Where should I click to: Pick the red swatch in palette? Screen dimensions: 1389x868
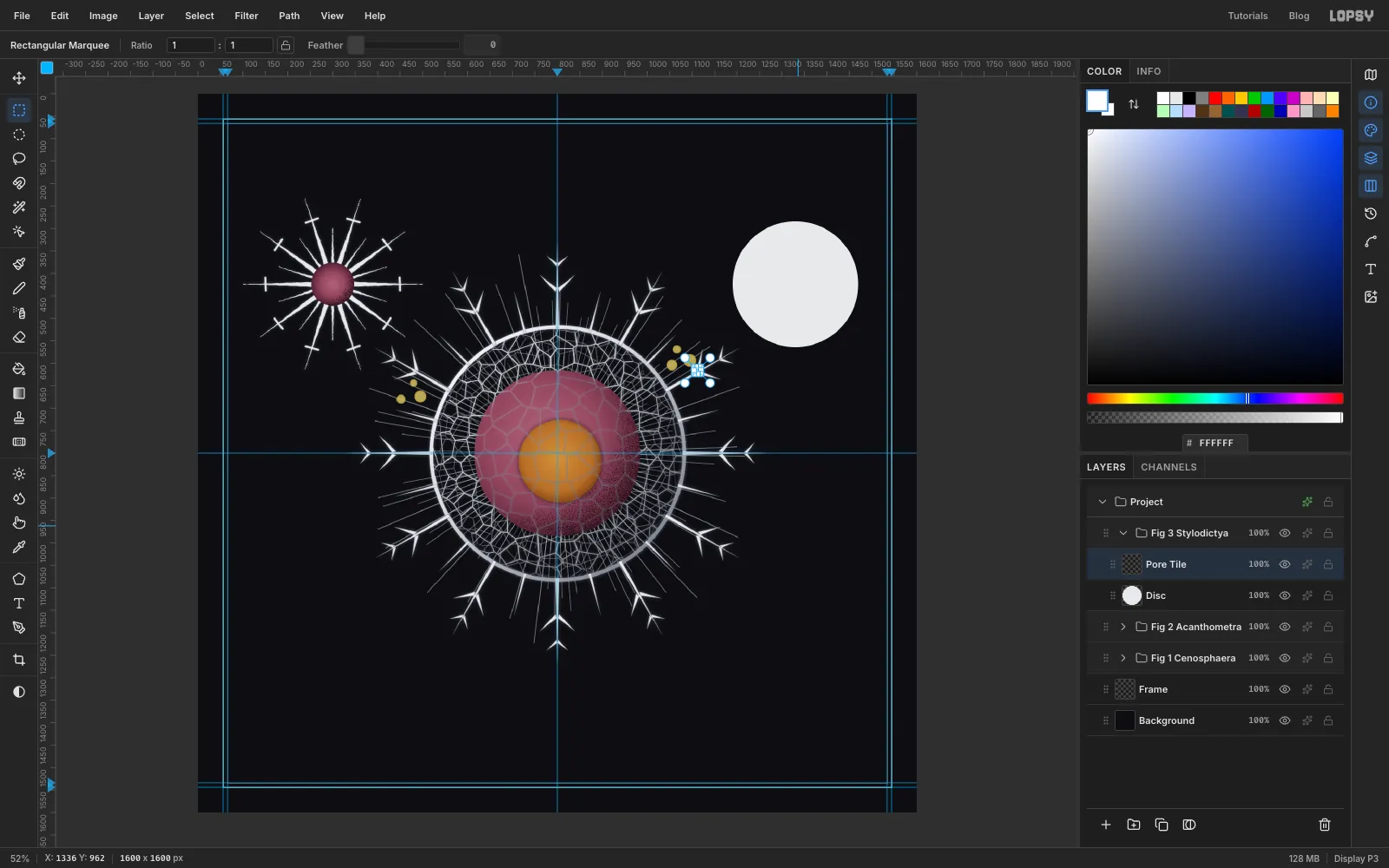pyautogui.click(x=1215, y=98)
